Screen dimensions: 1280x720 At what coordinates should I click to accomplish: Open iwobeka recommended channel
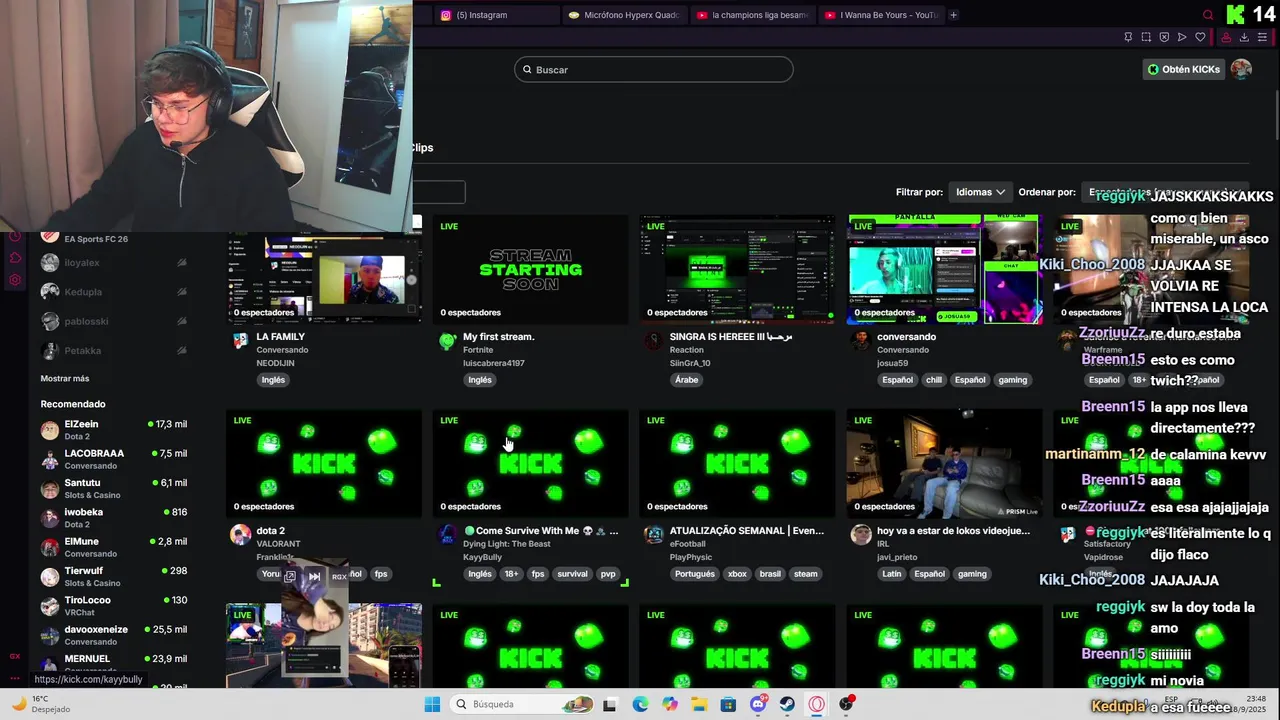[x=113, y=518]
